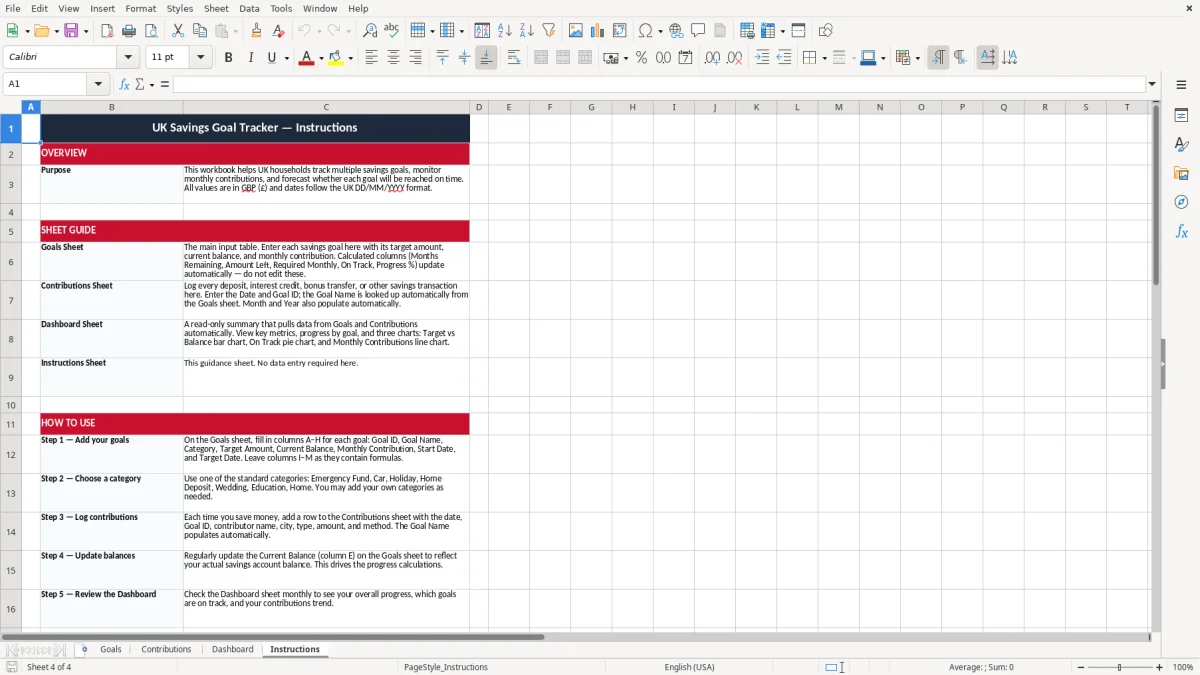
Task: Open the Font Color dropdown arrow
Action: (x=319, y=58)
